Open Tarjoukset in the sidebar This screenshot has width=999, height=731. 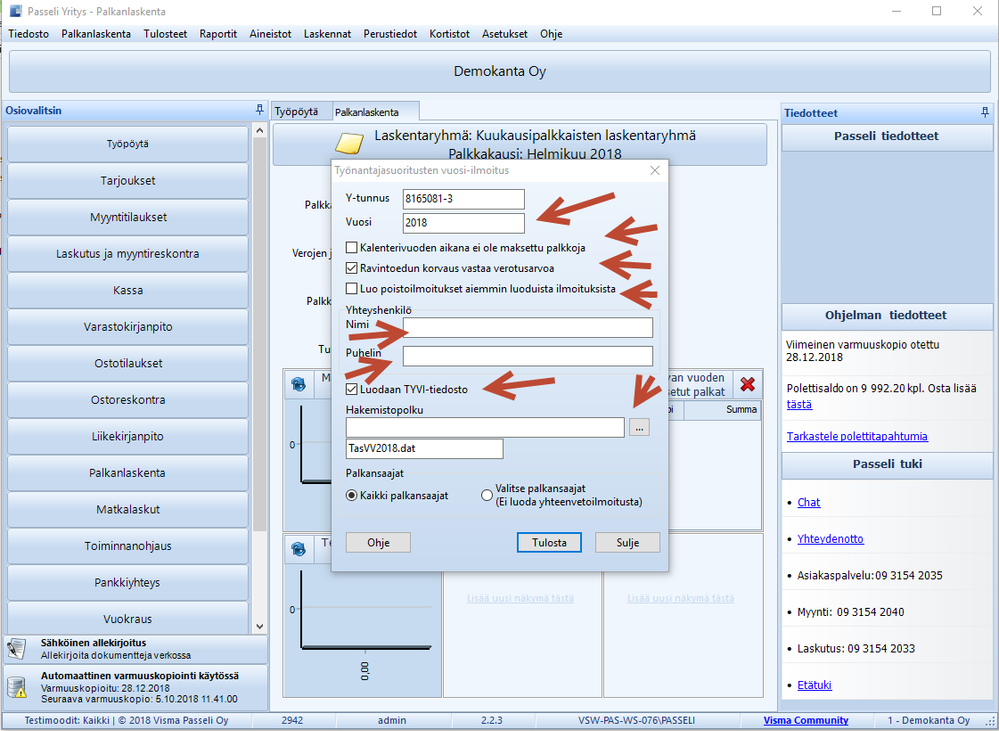(x=127, y=180)
